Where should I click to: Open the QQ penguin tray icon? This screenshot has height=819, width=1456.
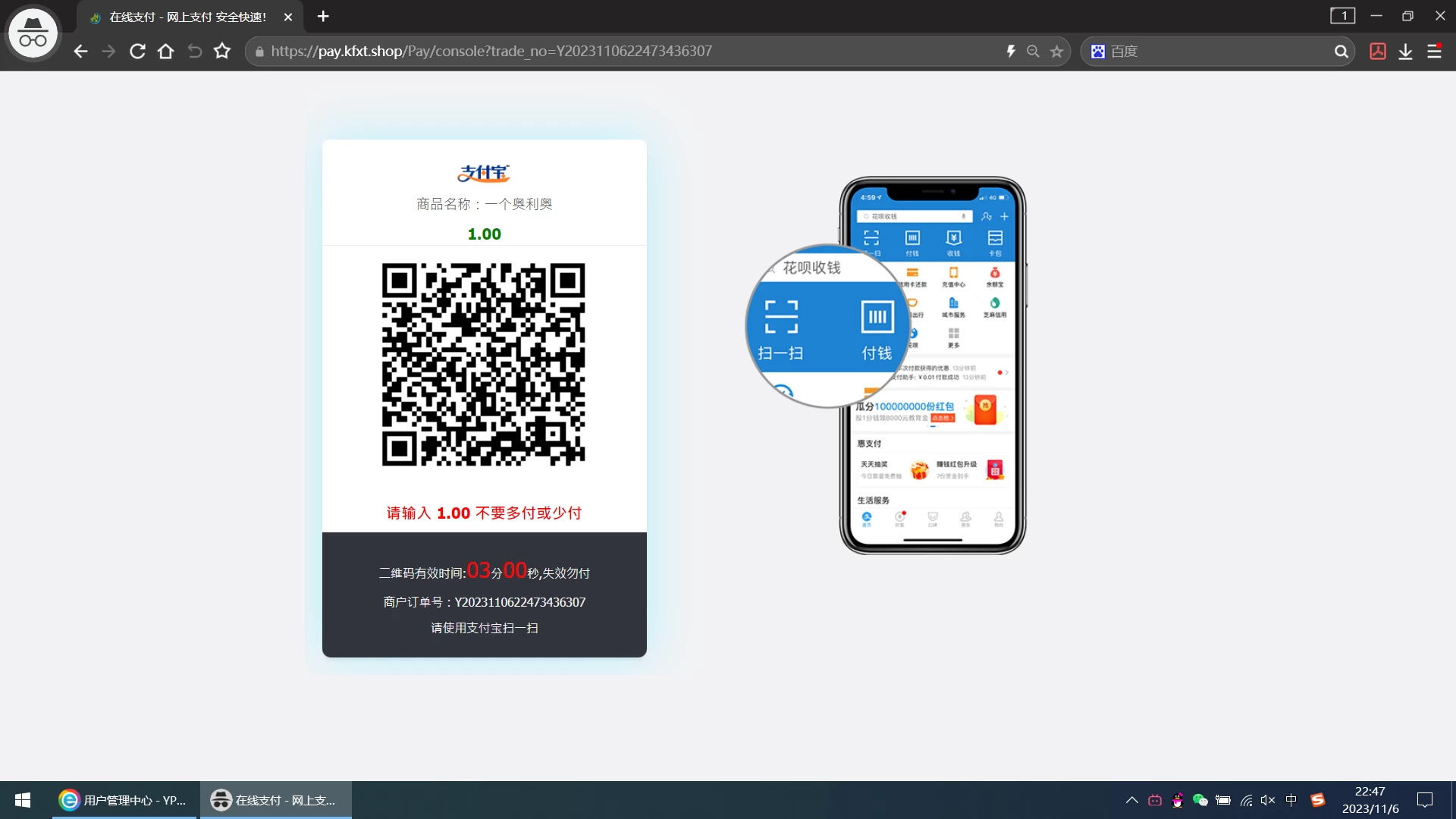click(1178, 800)
